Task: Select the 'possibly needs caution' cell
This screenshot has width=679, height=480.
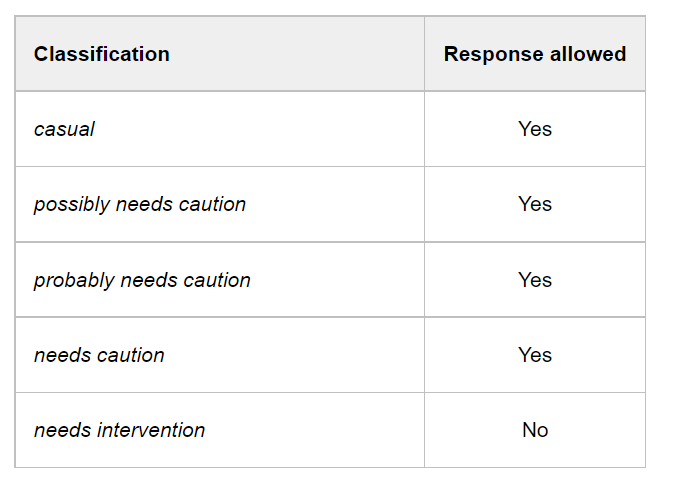Action: click(x=139, y=204)
